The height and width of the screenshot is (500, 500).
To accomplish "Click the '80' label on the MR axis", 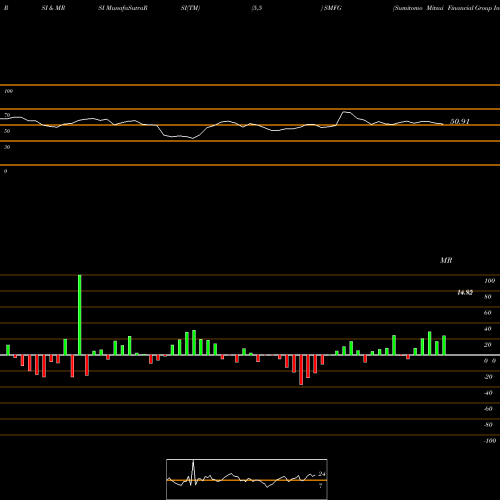I will 488,297.
